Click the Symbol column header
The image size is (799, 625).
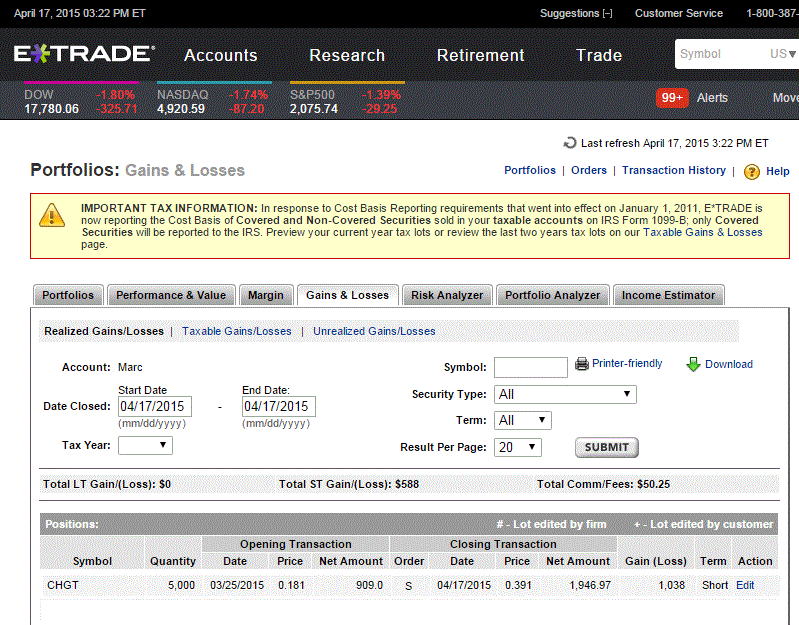[x=92, y=561]
